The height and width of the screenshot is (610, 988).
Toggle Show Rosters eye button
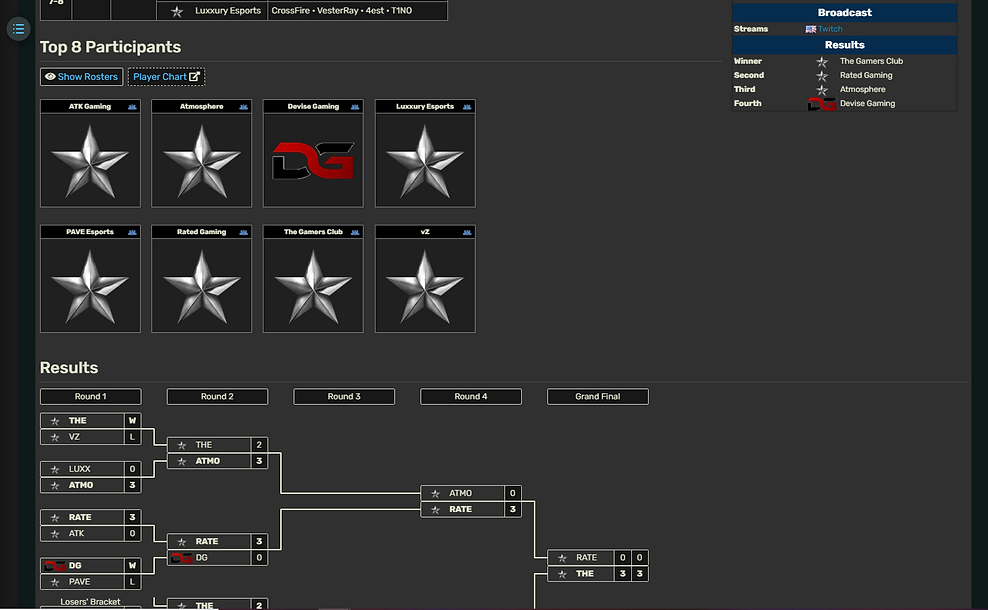(81, 77)
